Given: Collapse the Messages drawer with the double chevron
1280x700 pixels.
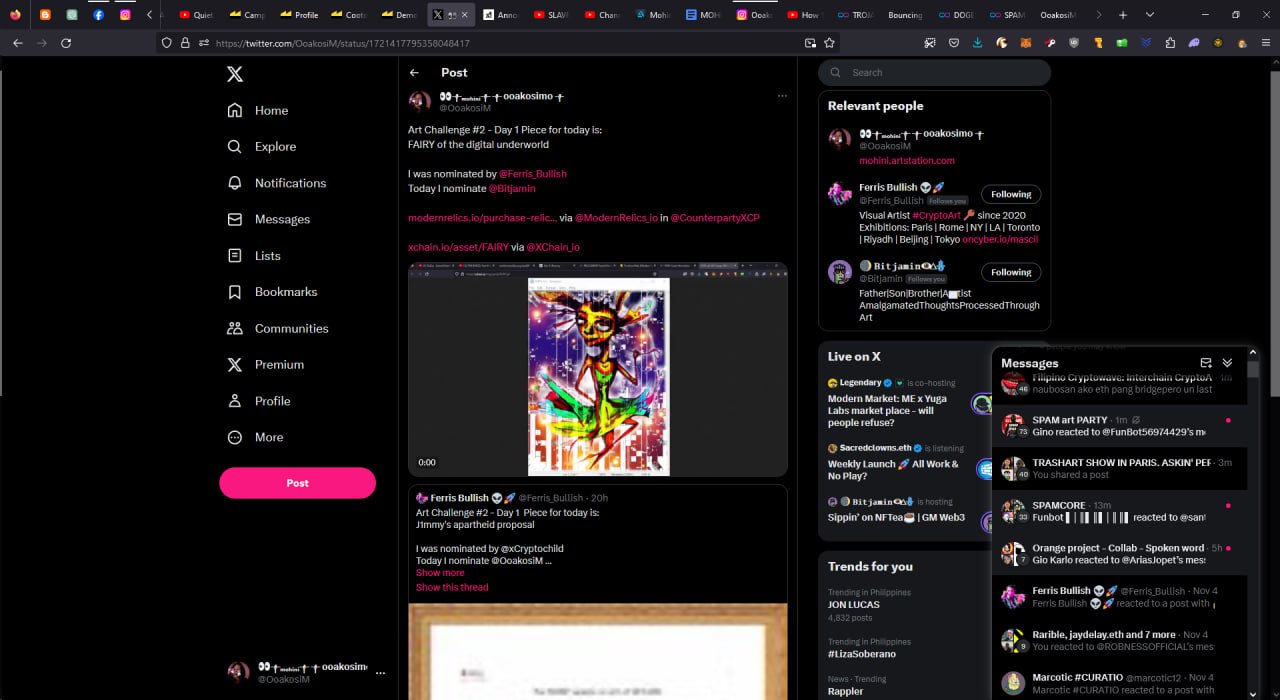Looking at the screenshot, I should point(1228,363).
